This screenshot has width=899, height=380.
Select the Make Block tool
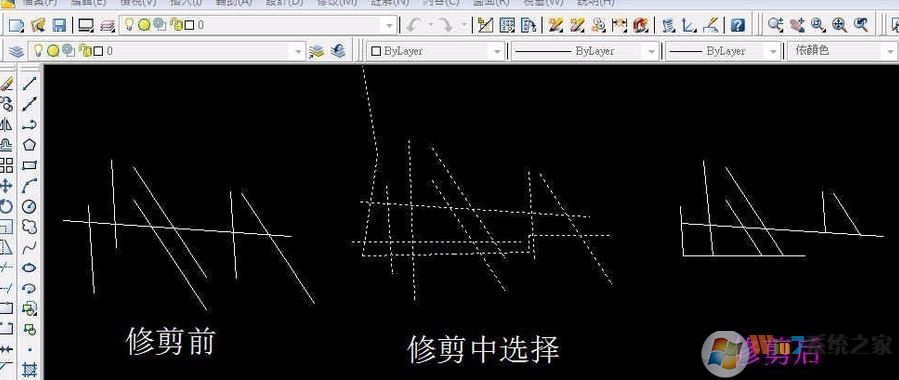tap(29, 330)
